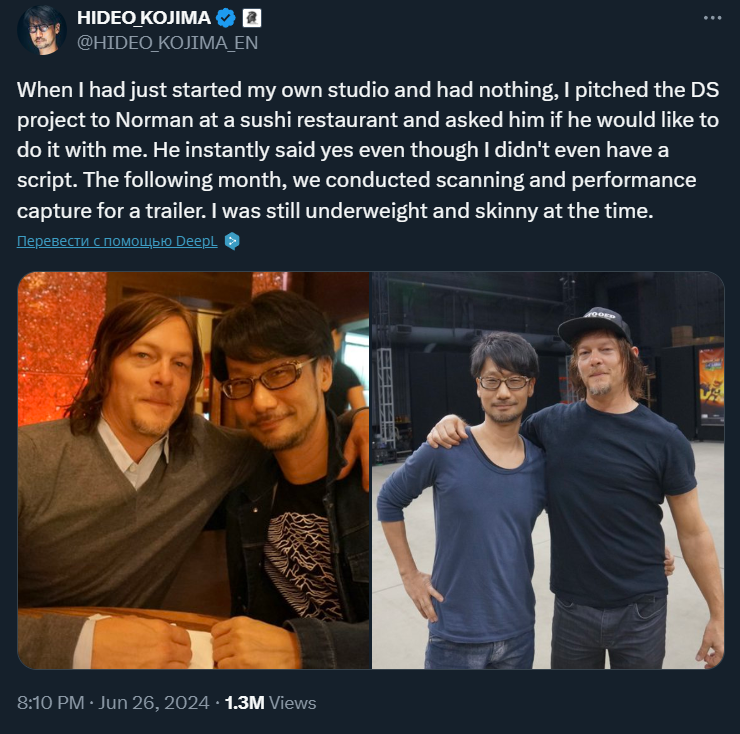The height and width of the screenshot is (734, 740).
Task: Click the '8:10 PM' post time
Action: point(50,703)
